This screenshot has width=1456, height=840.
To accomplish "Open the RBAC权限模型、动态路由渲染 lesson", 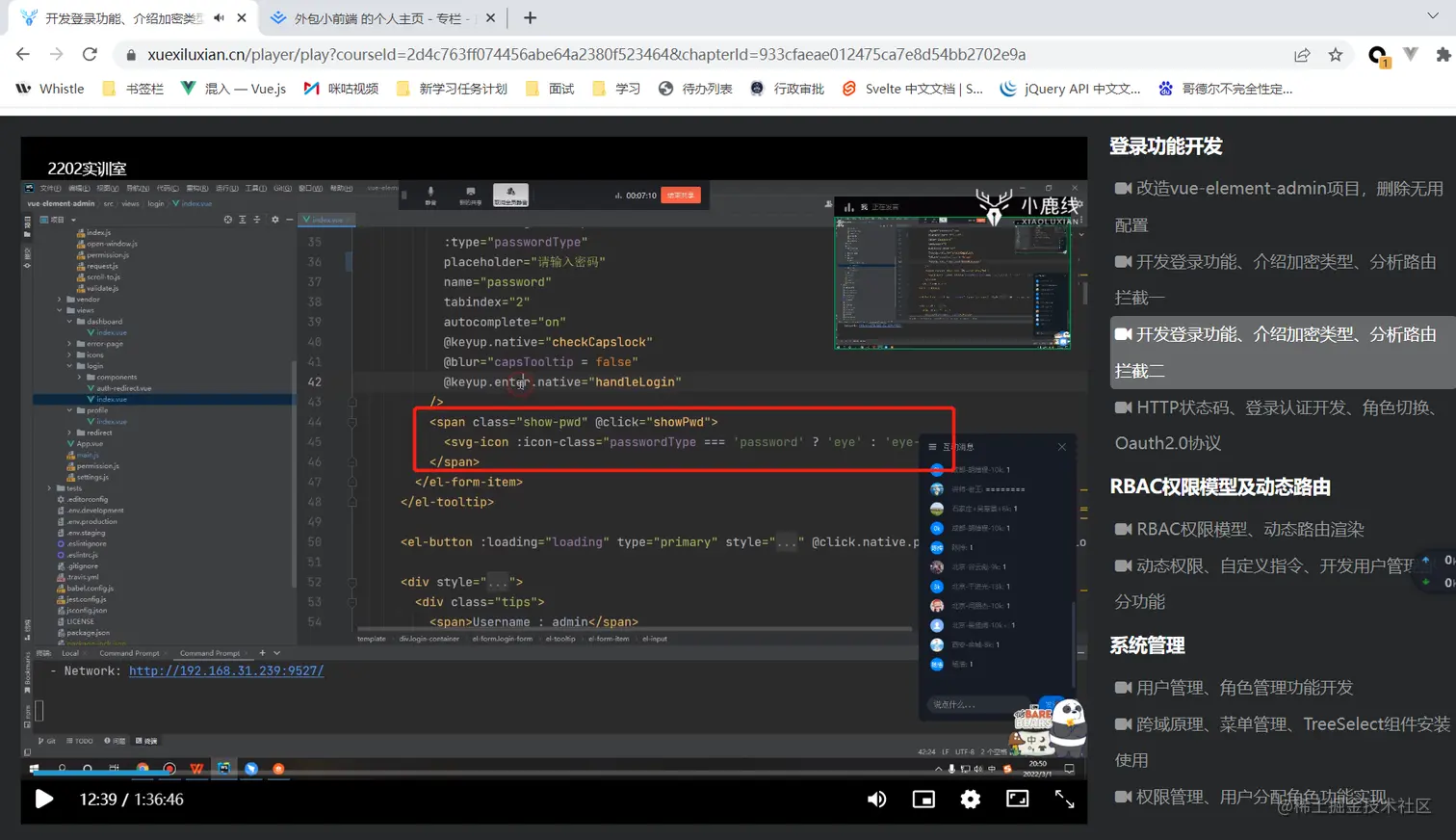I will click(1249, 529).
